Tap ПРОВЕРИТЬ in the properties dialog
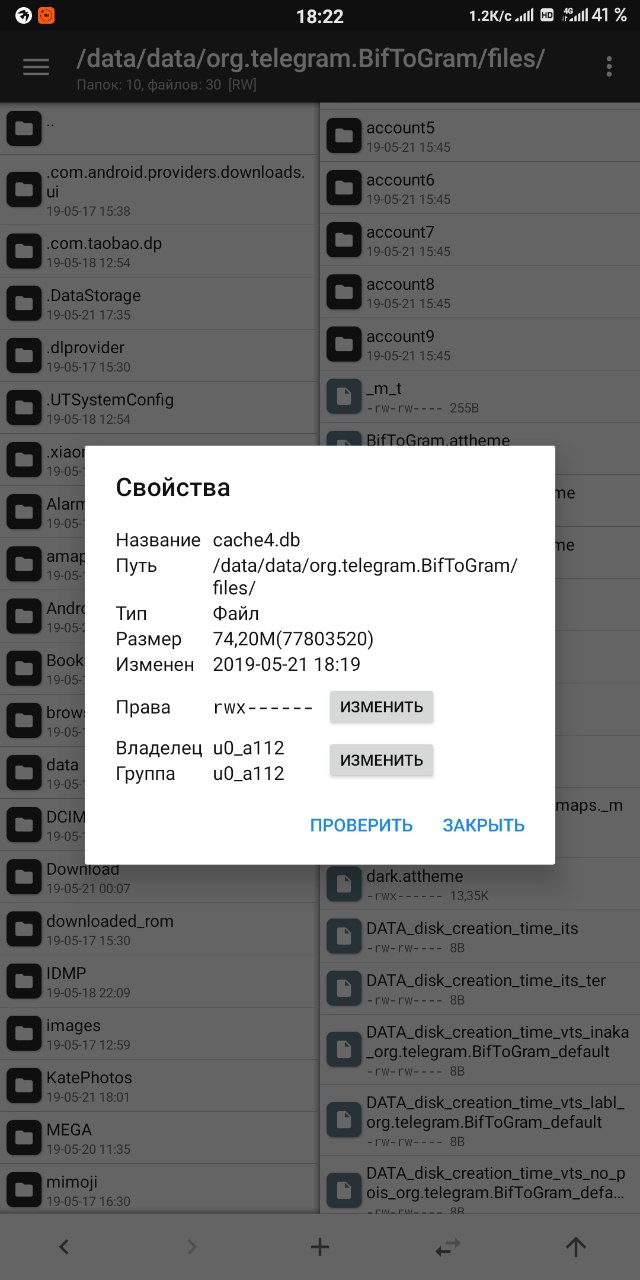The width and height of the screenshot is (640, 1280). tap(361, 825)
